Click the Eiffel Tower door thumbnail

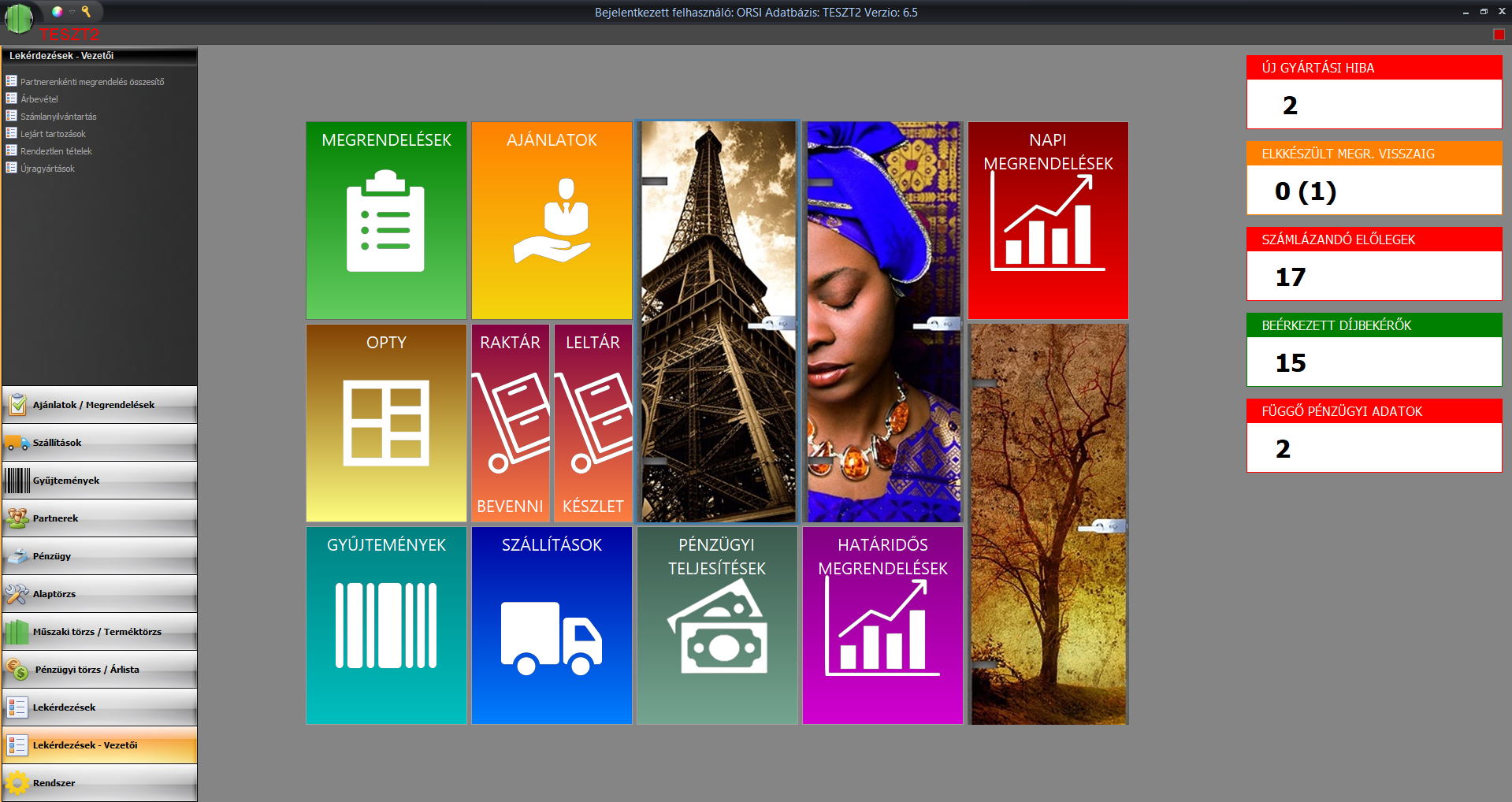click(718, 321)
